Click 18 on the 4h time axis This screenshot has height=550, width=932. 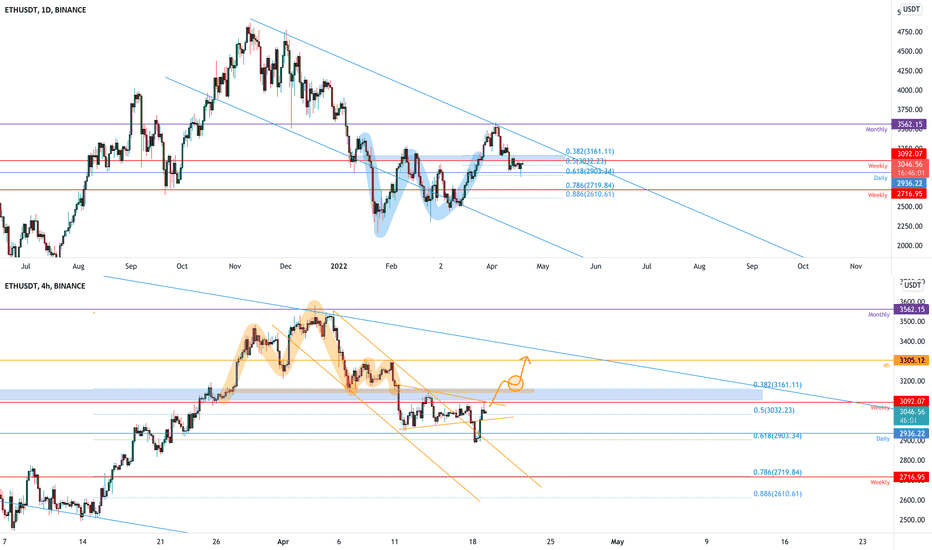(473, 542)
